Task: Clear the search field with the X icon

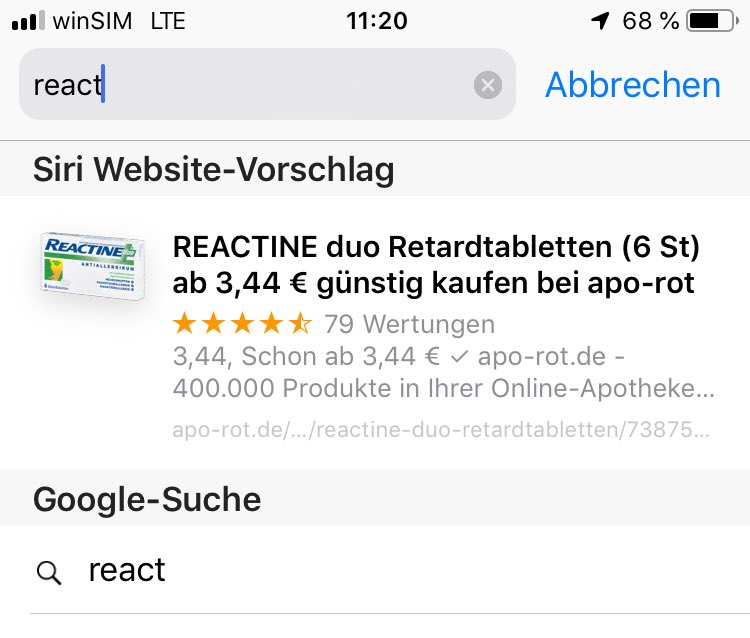Action: pyautogui.click(x=487, y=85)
